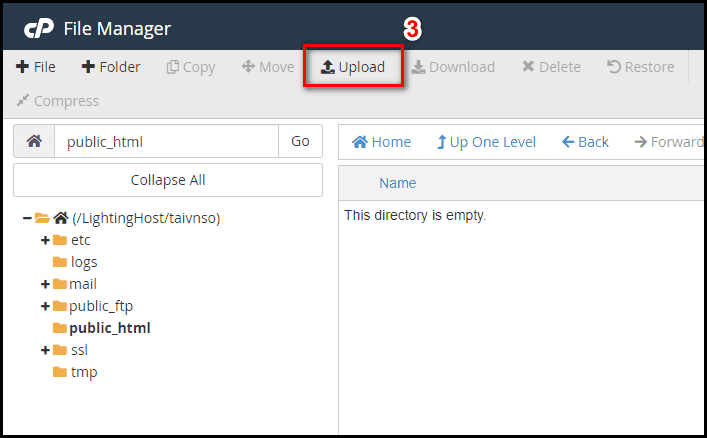Expand the etc folder
The height and width of the screenshot is (438, 707).
pyautogui.click(x=45, y=240)
